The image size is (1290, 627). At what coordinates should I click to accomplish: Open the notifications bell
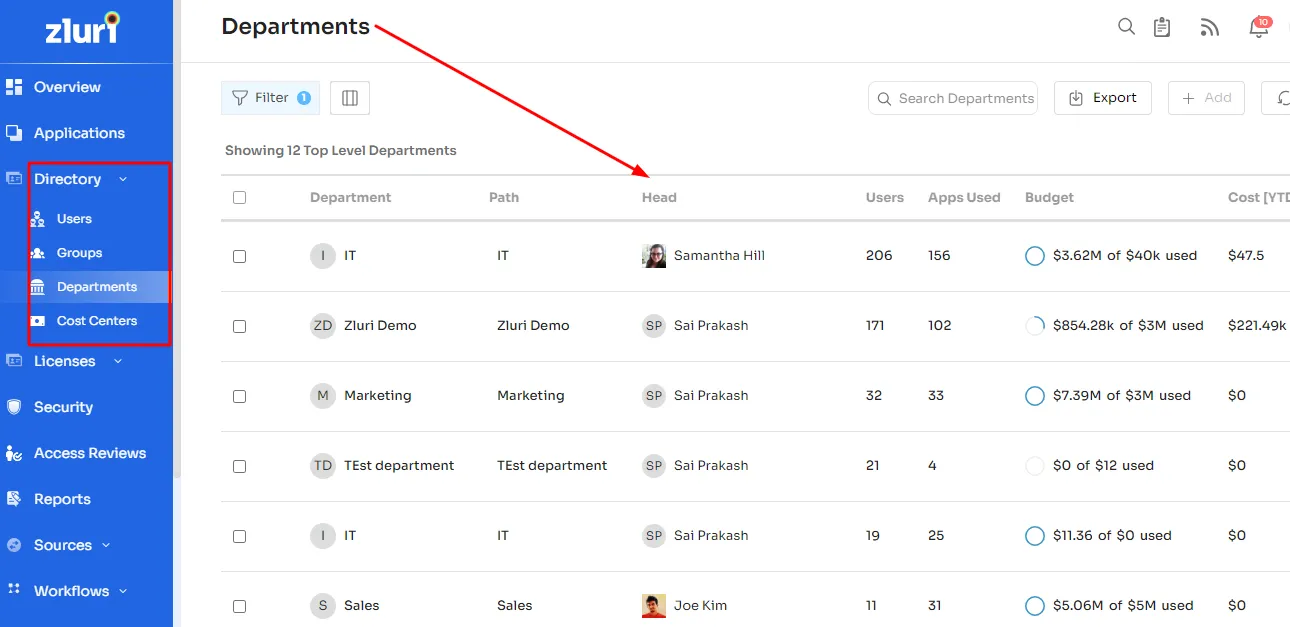[1259, 27]
